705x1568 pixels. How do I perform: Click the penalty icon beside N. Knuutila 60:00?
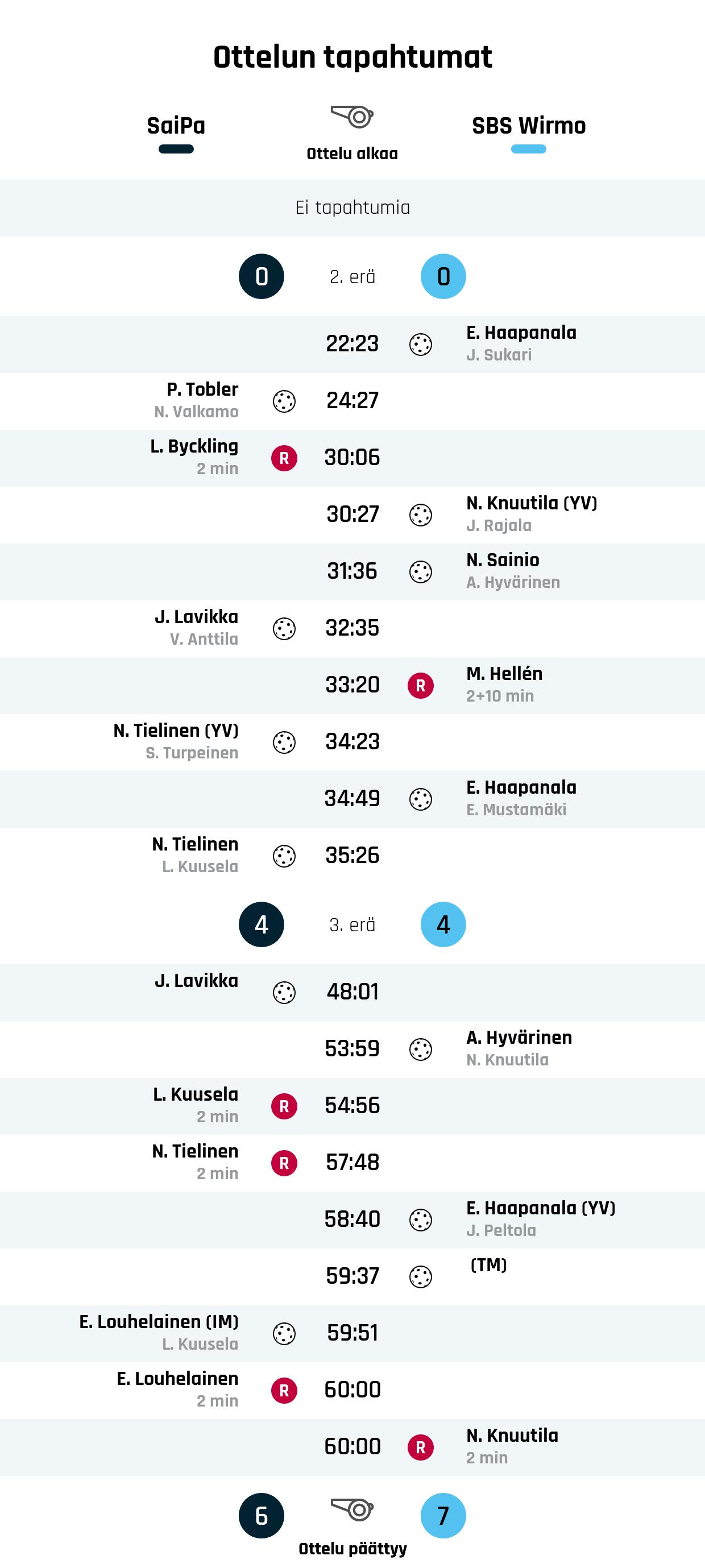point(420,1447)
